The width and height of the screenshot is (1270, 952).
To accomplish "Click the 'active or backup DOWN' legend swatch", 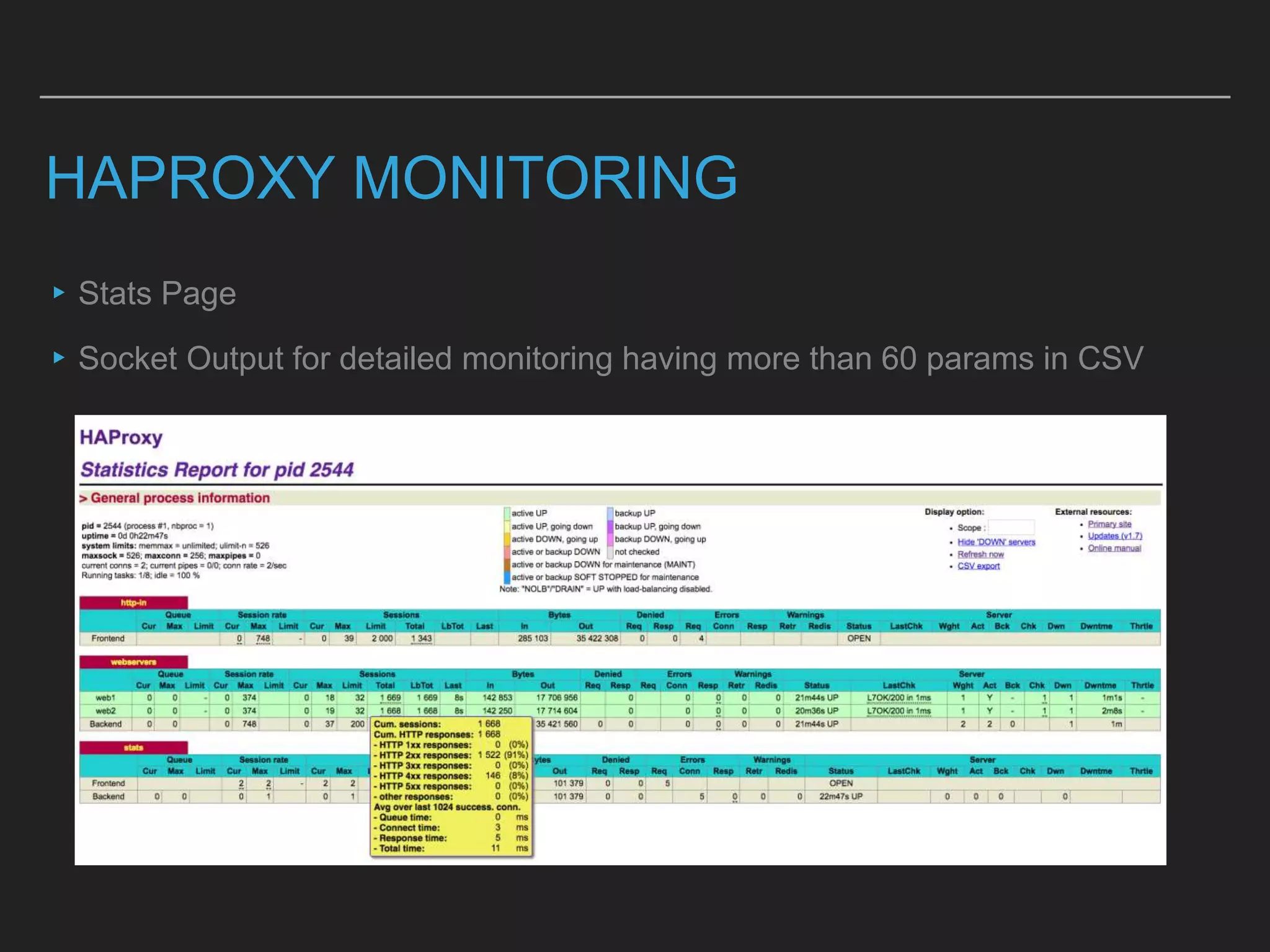I will click(507, 552).
